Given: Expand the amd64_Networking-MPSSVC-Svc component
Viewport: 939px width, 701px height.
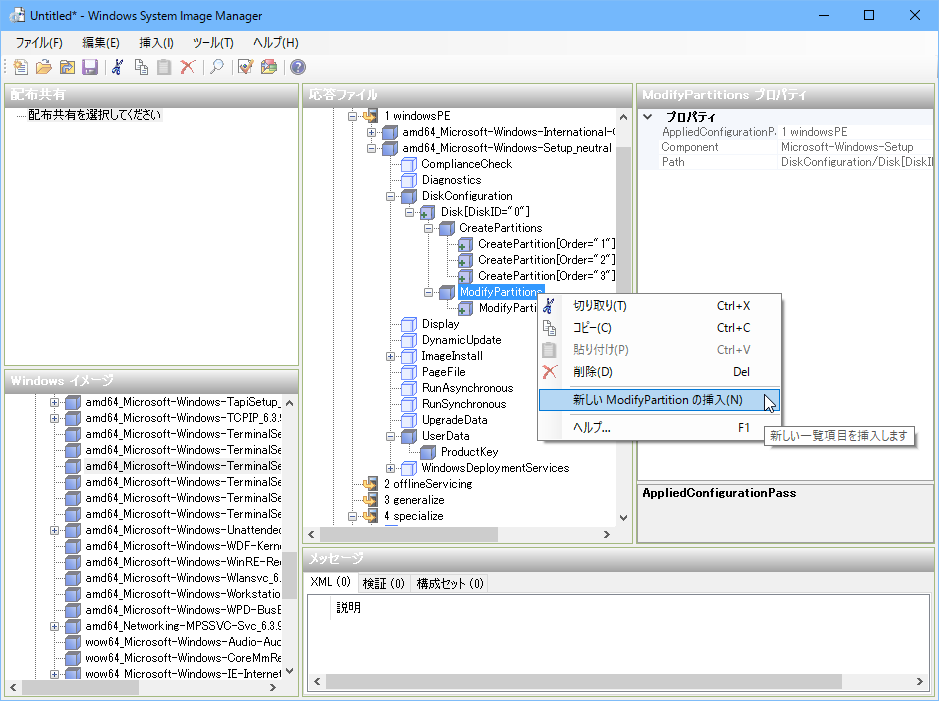Looking at the screenshot, I should [54, 626].
